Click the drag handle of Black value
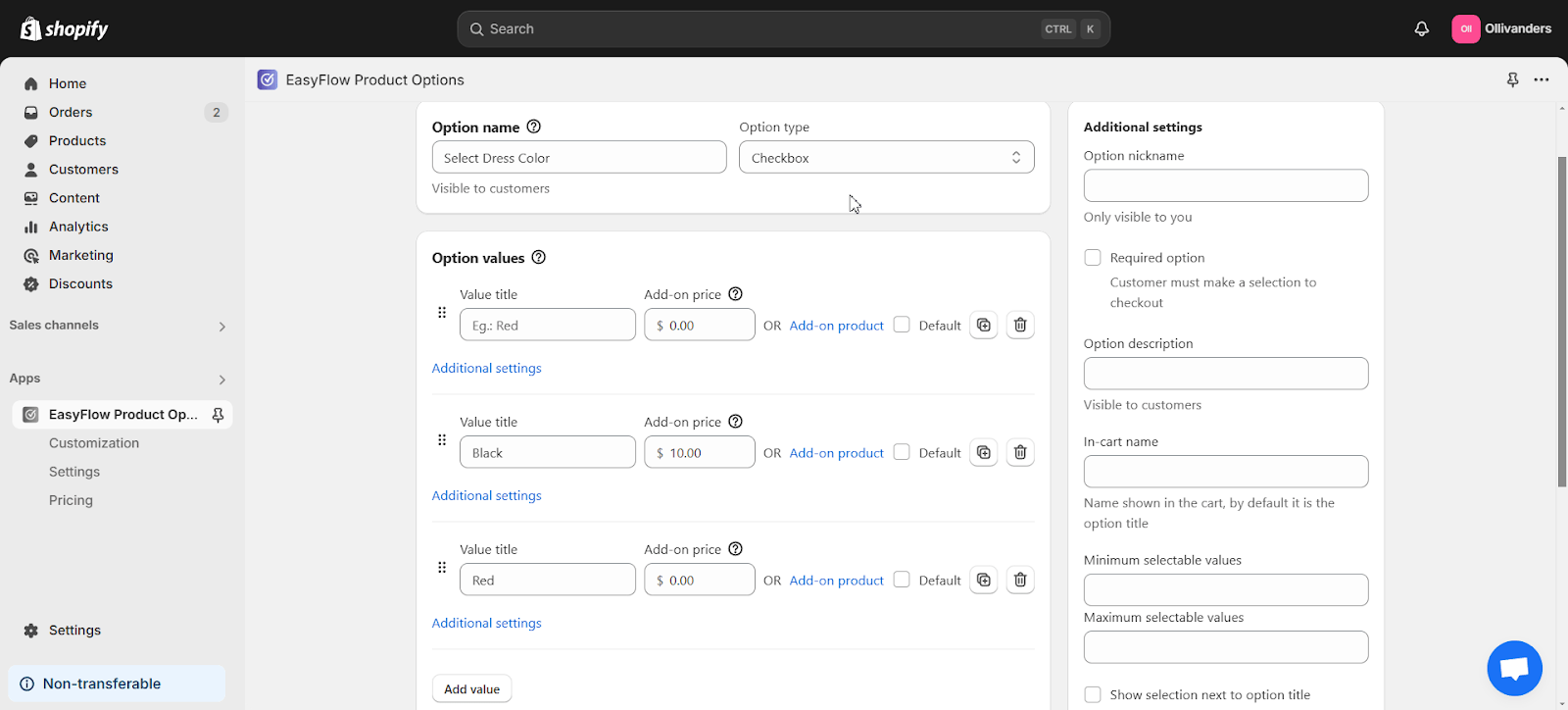1568x710 pixels. tap(442, 439)
